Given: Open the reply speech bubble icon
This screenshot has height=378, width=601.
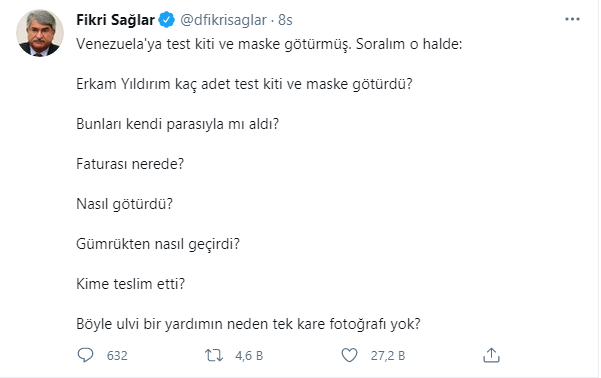Looking at the screenshot, I should coord(85,355).
